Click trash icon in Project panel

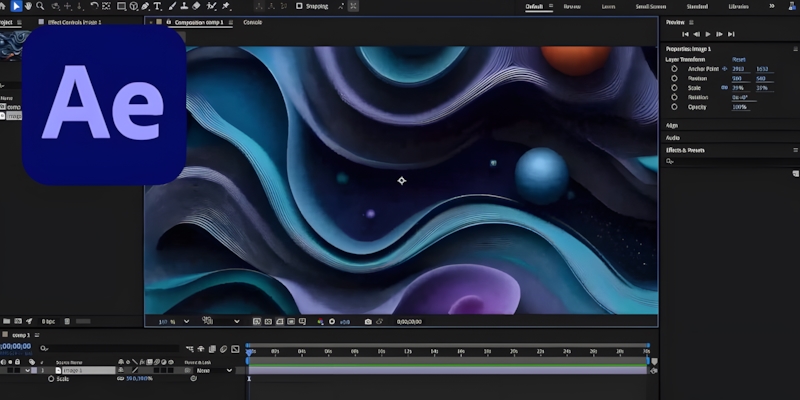[67, 321]
